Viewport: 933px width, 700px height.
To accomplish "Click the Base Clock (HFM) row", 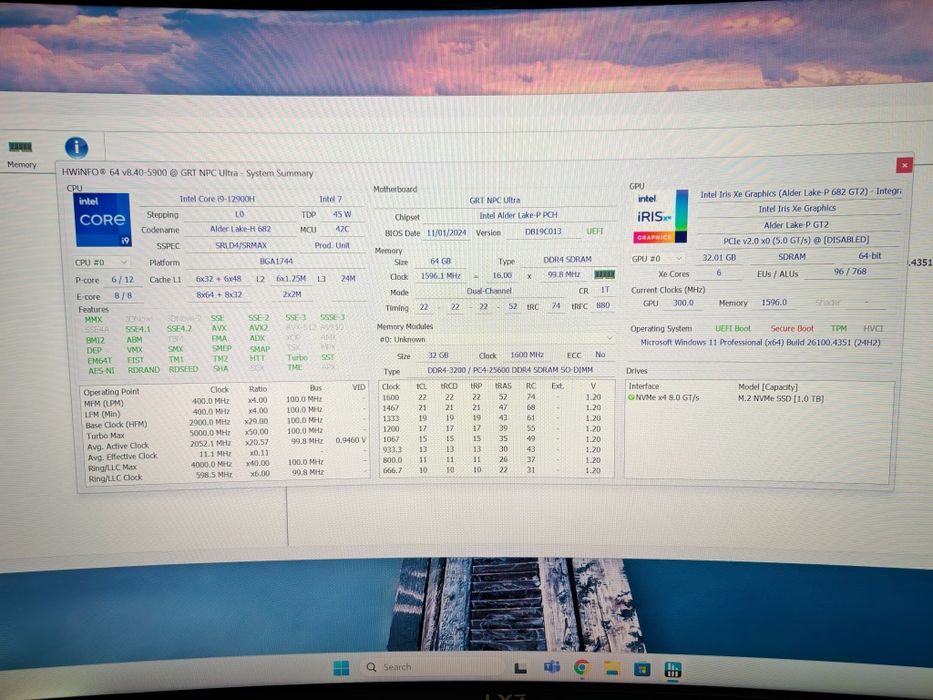I will pos(225,423).
